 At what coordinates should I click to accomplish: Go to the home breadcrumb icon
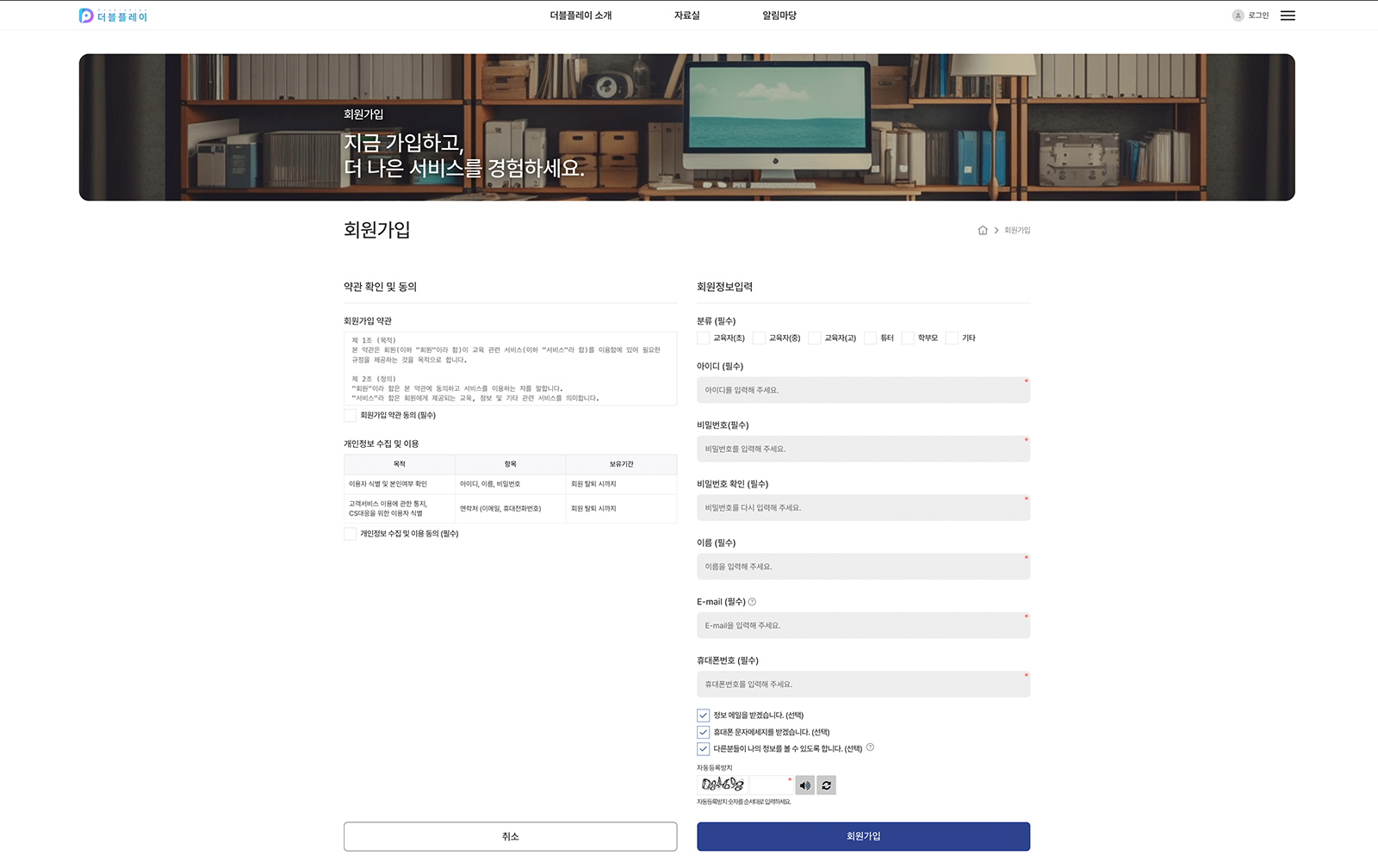tap(983, 230)
